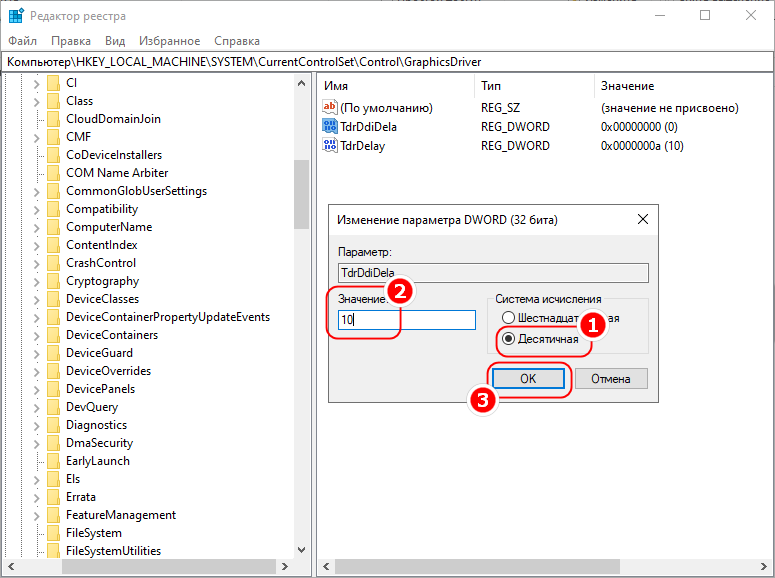
Task: Click the Registry Editor title bar icon
Action: [x=17, y=16]
